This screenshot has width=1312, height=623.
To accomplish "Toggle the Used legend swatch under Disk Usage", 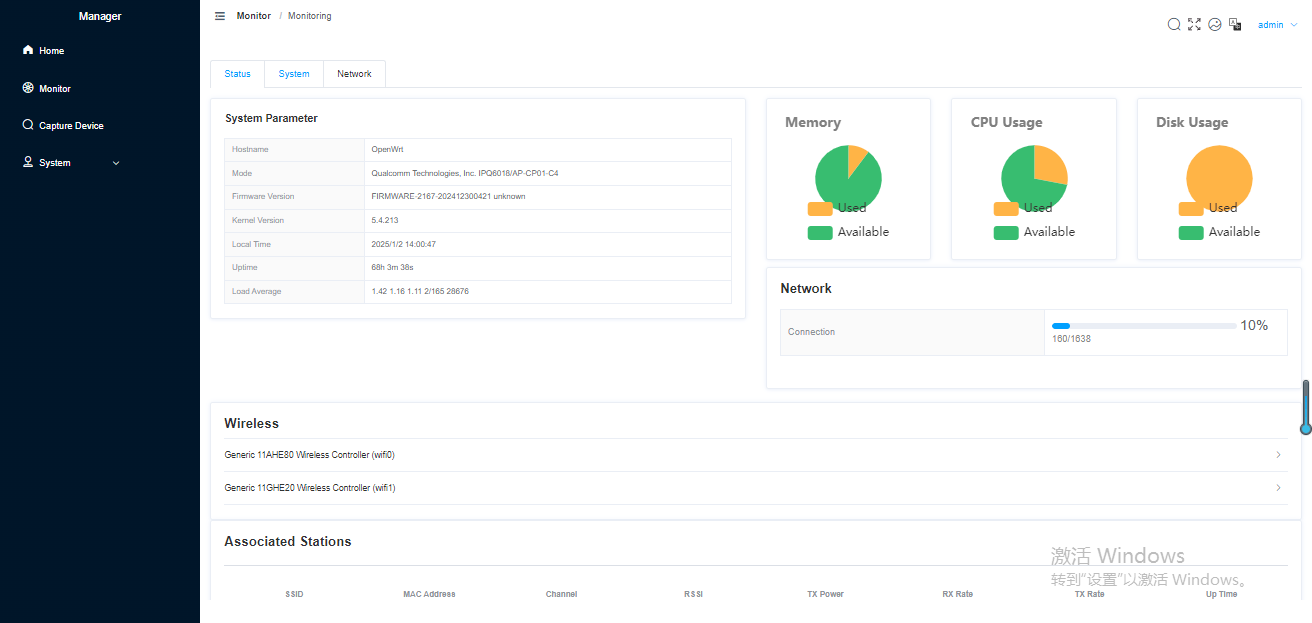I will (1191, 209).
